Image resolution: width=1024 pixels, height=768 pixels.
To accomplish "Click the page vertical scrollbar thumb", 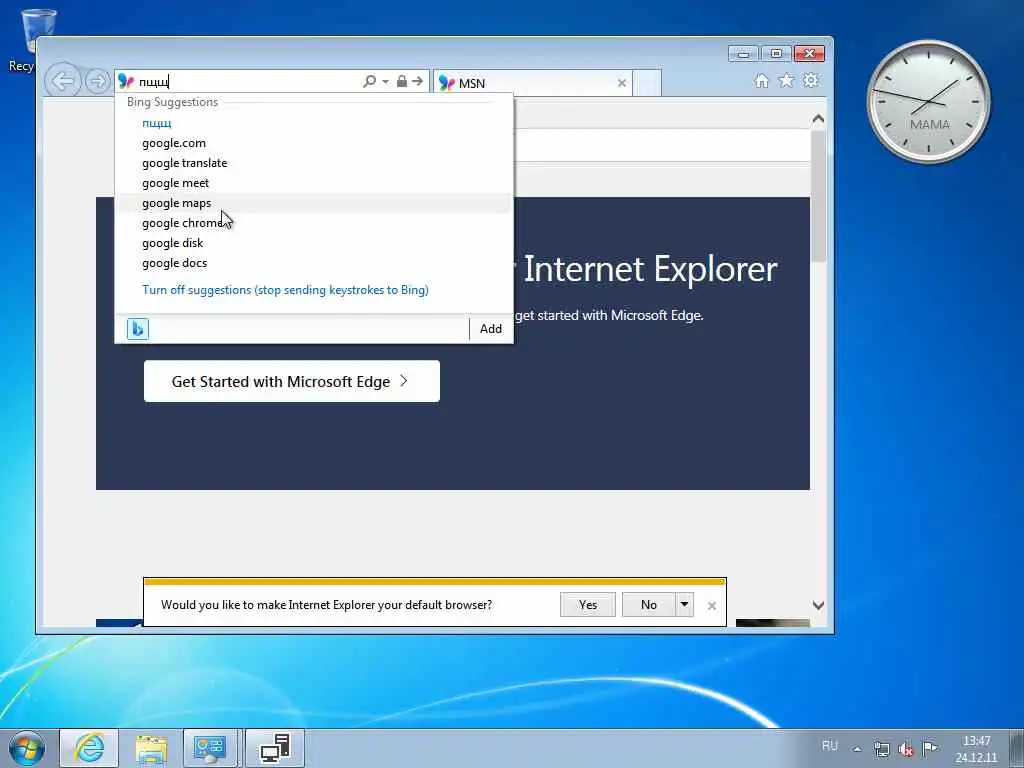I will click(818, 196).
